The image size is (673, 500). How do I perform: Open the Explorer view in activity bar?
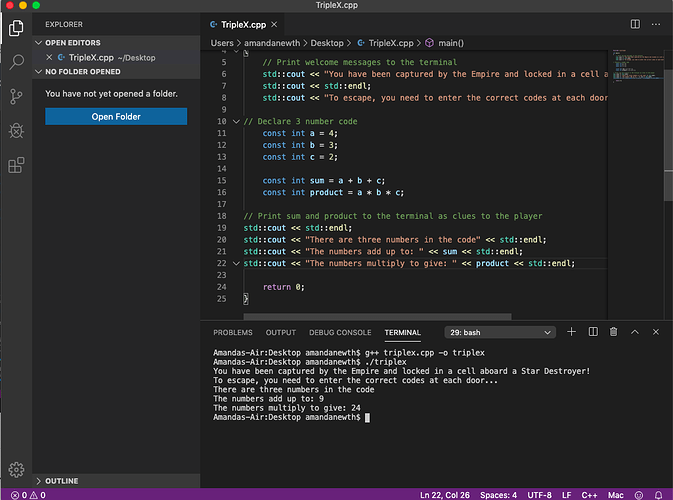16,28
